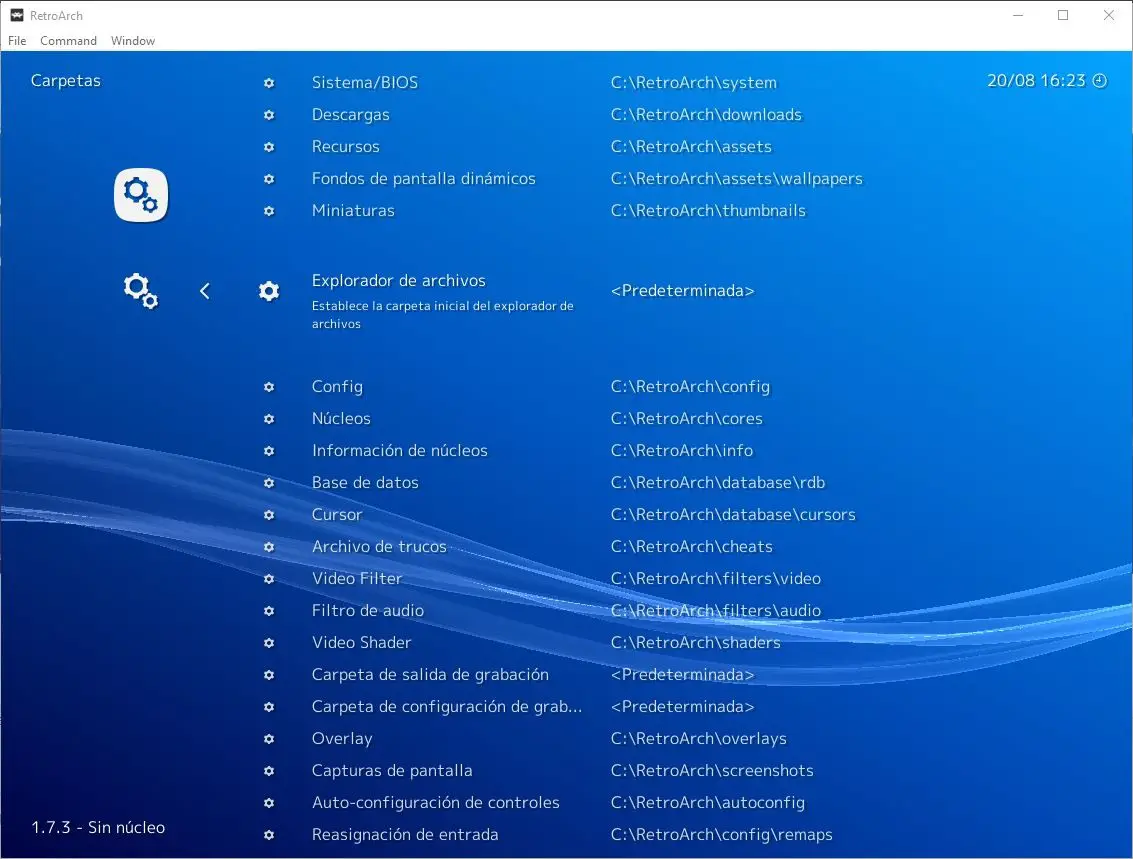Select the Base de datos entry
Viewport: 1133px width, 859px height.
365,483
